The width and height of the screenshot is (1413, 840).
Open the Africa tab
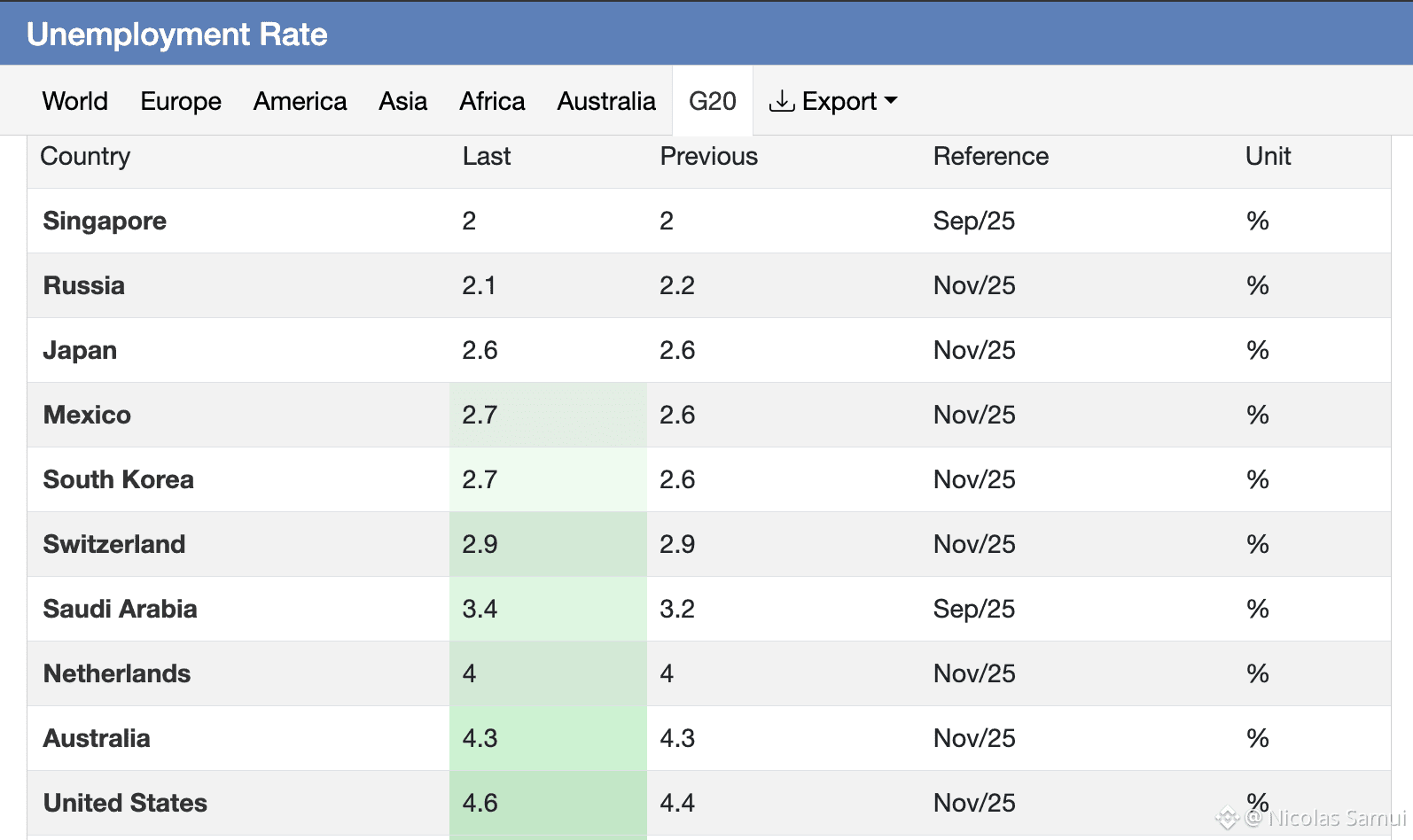tap(492, 101)
